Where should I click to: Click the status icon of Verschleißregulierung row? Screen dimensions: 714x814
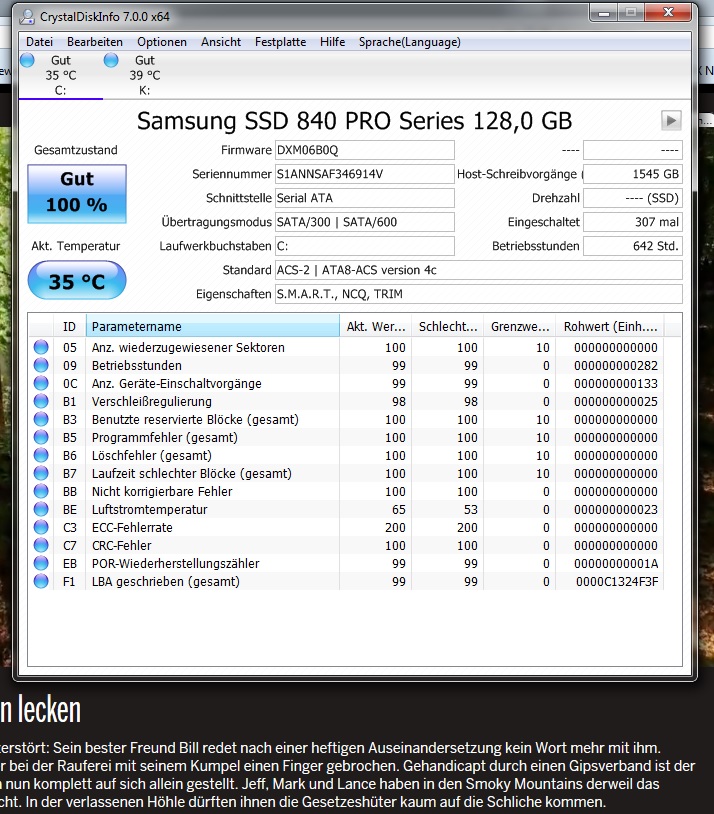[x=41, y=401]
